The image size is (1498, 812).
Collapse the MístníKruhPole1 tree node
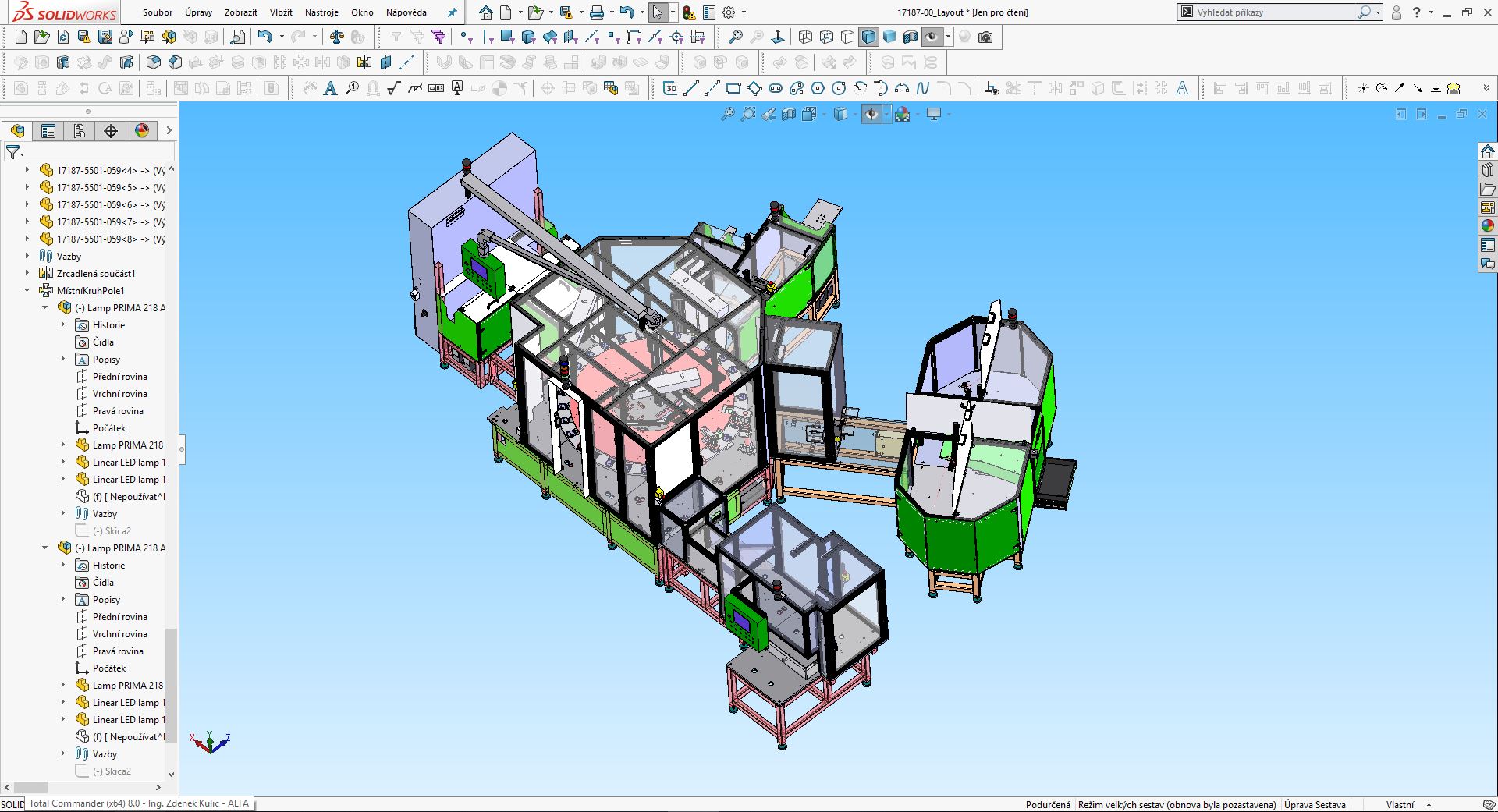27,291
